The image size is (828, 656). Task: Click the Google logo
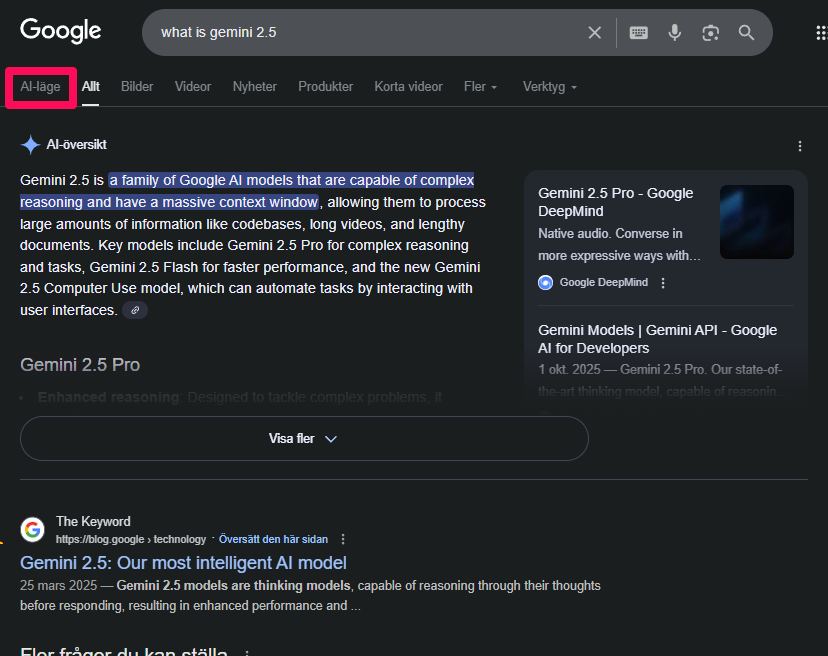coord(60,31)
